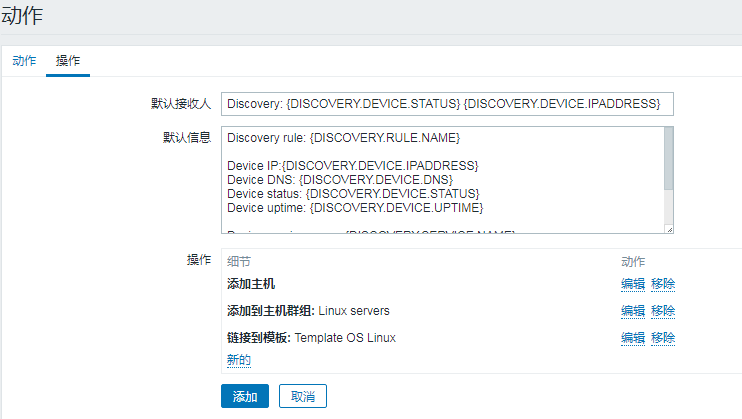Select the 添加主机 detail text

coord(251,284)
